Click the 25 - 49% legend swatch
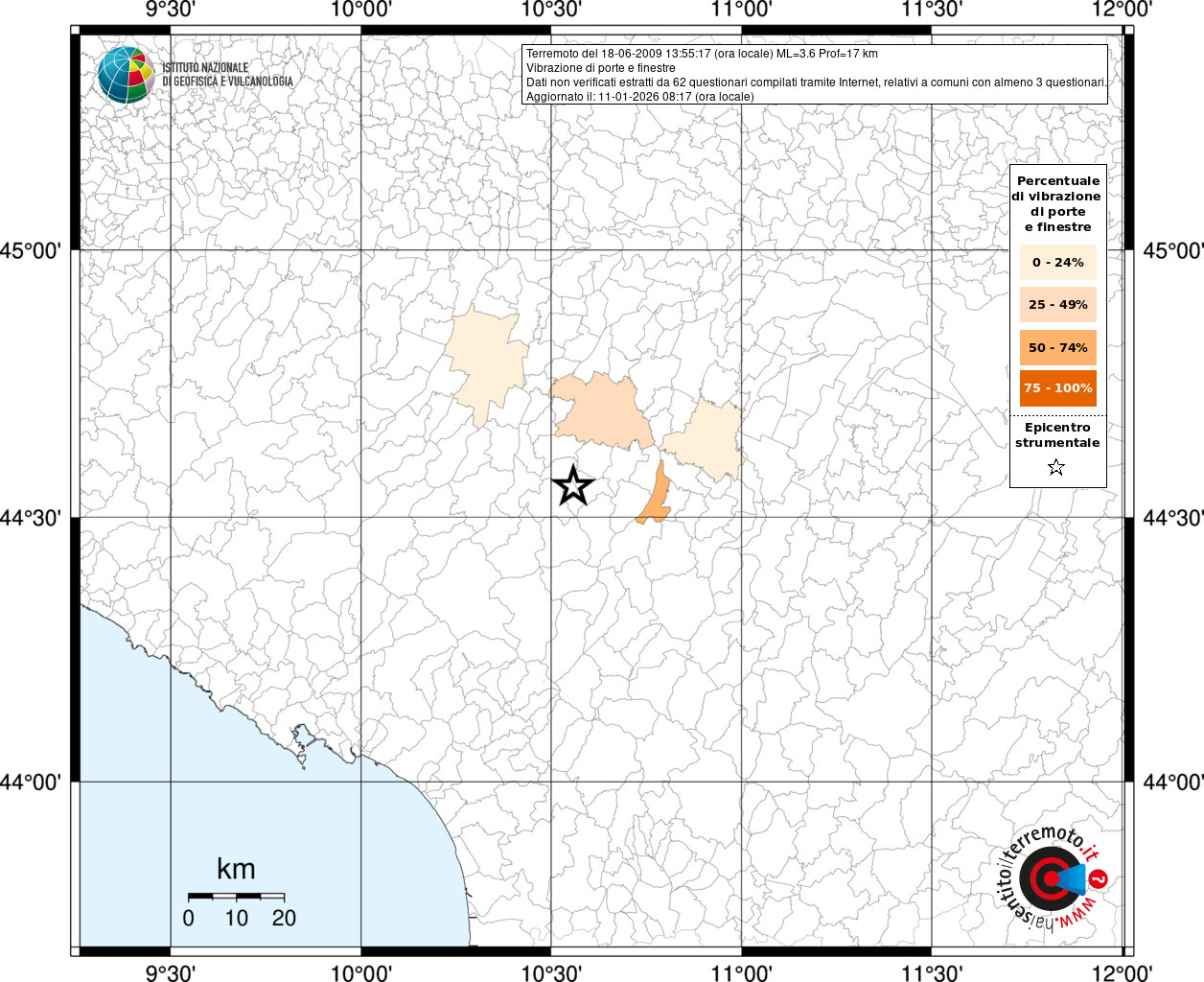 tap(1057, 305)
